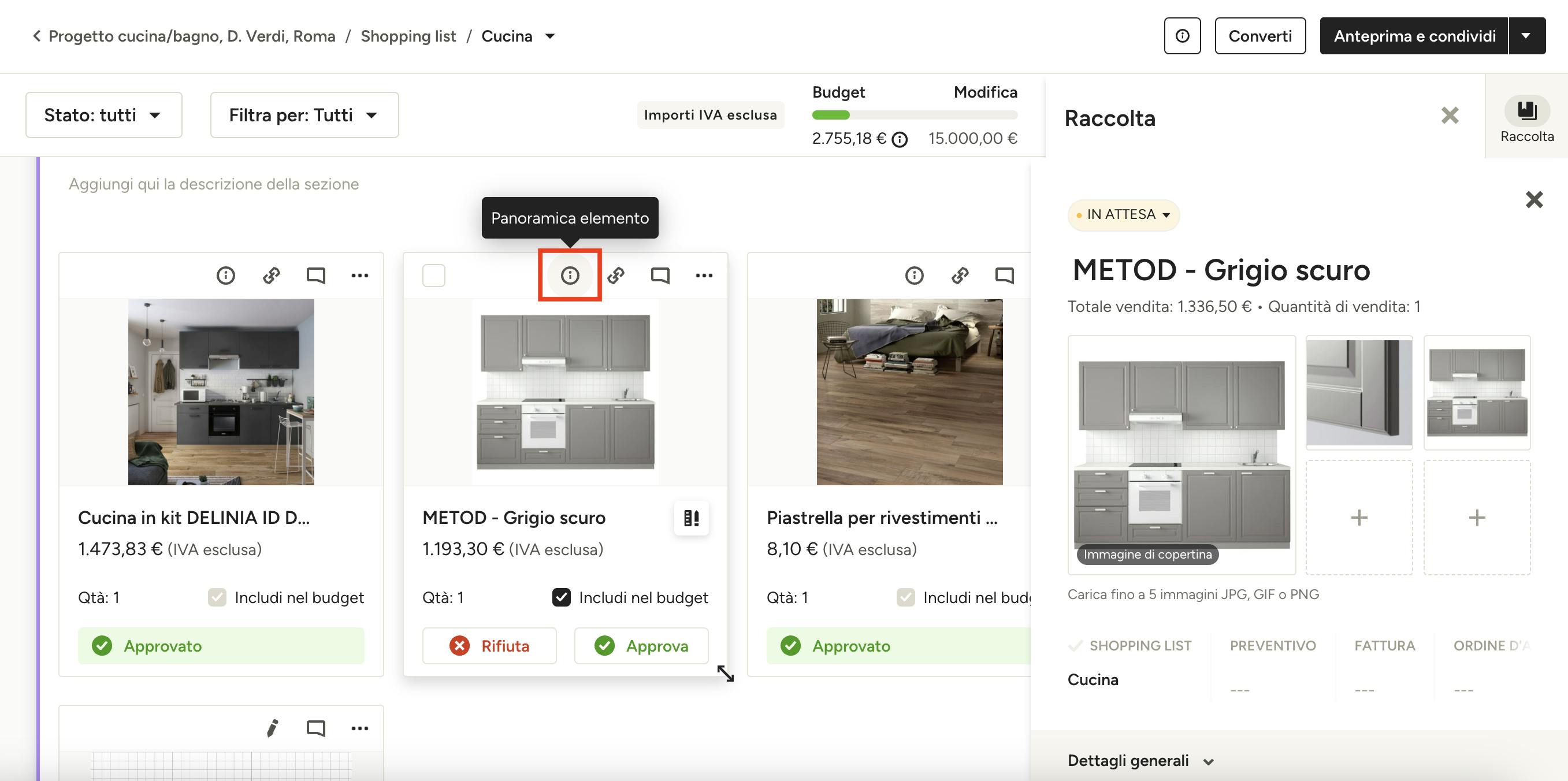Click link icon on METOD card

click(615, 275)
